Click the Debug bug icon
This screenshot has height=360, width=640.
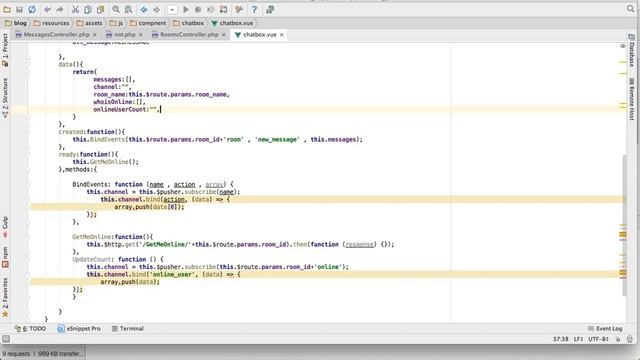198,9
